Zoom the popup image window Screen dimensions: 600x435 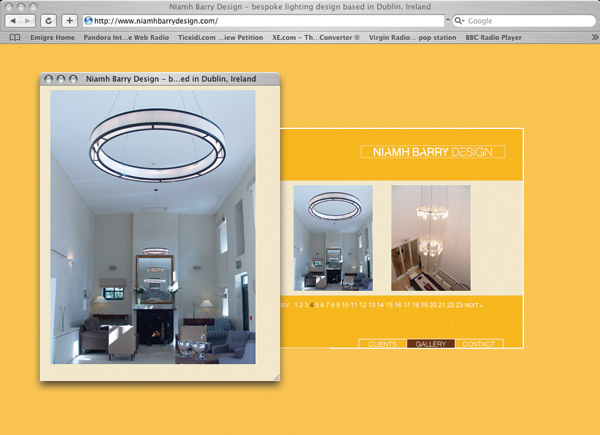tap(73, 79)
